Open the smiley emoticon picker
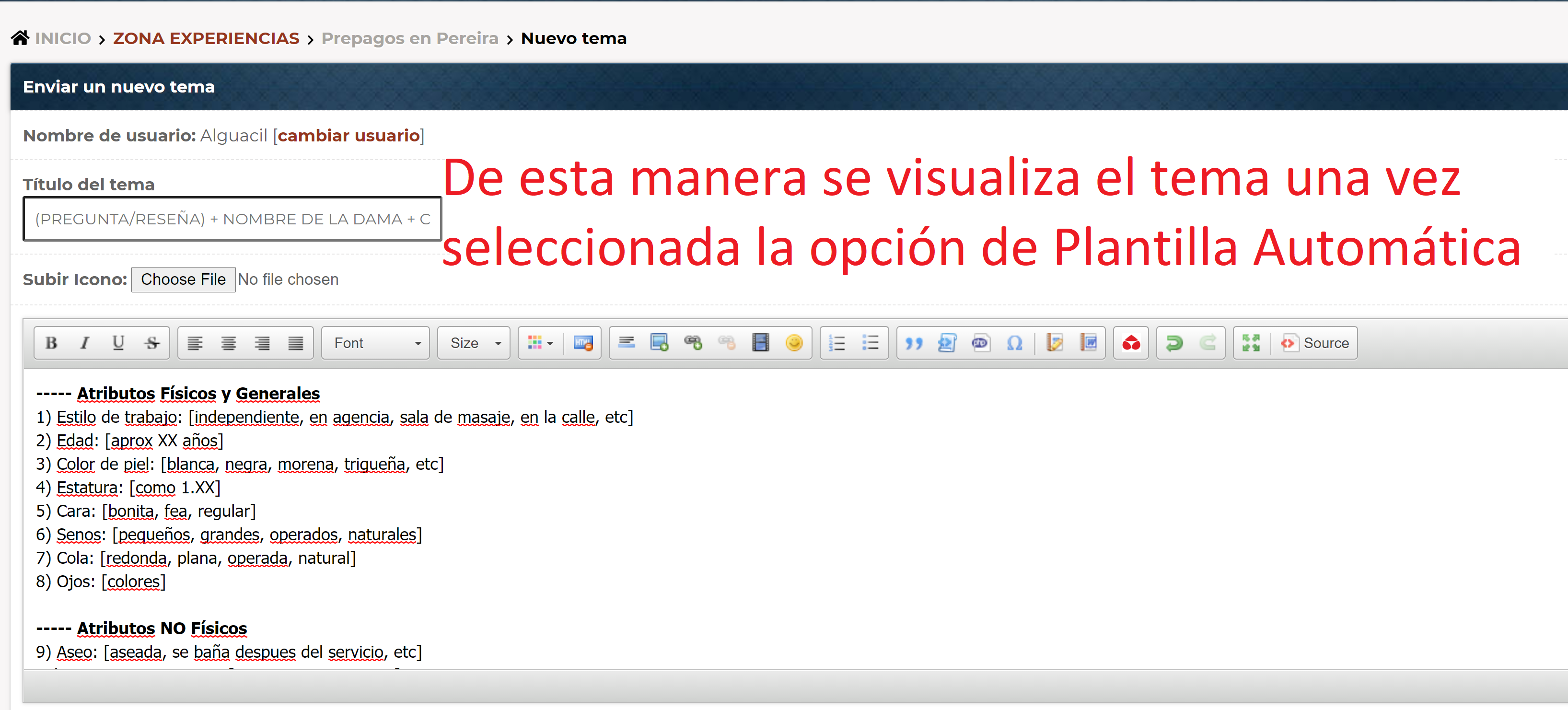This screenshot has width=1568, height=710. pos(794,343)
